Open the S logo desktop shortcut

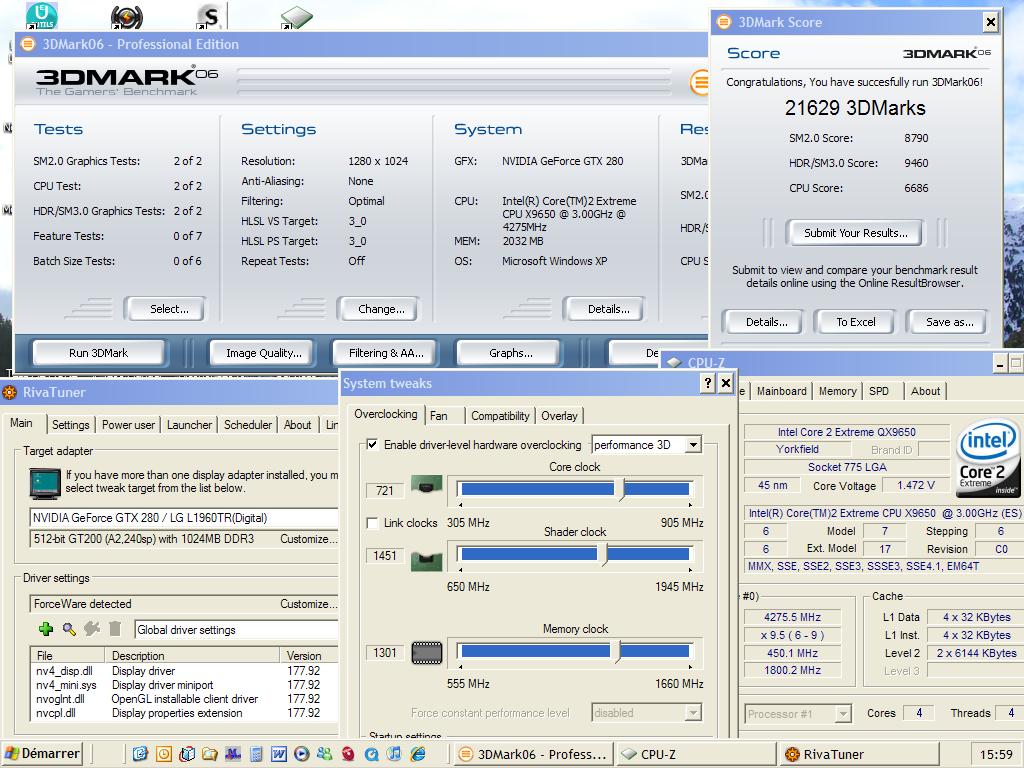pos(211,16)
